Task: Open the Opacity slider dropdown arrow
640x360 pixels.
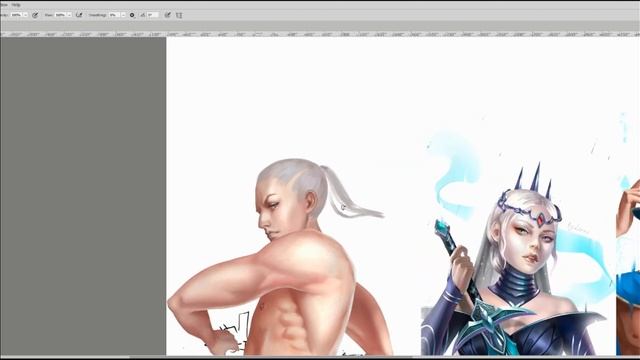Action: (x=26, y=15)
